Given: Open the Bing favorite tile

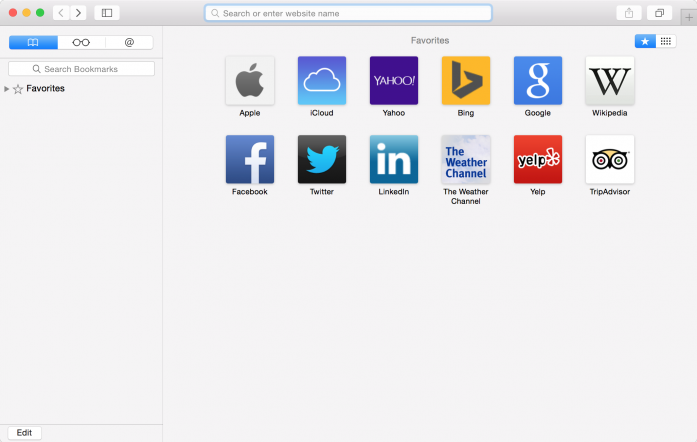Looking at the screenshot, I should [466, 80].
